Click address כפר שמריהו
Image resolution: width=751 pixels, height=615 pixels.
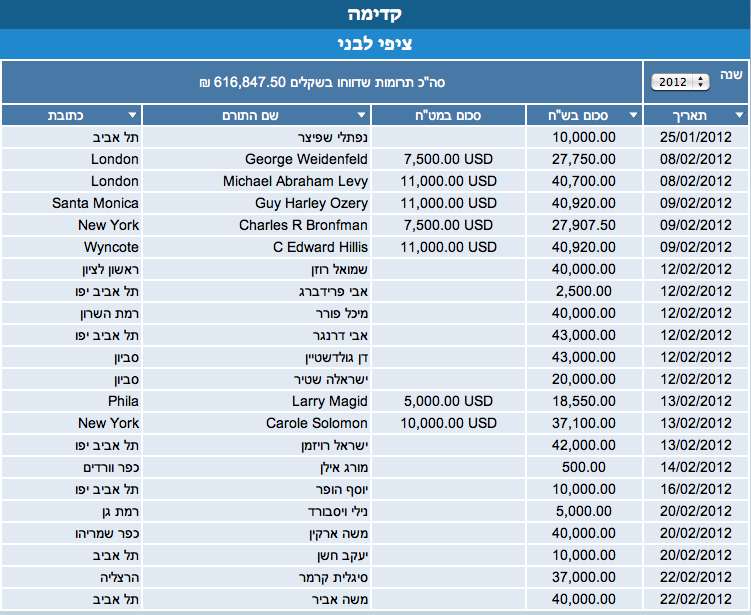pos(107,534)
